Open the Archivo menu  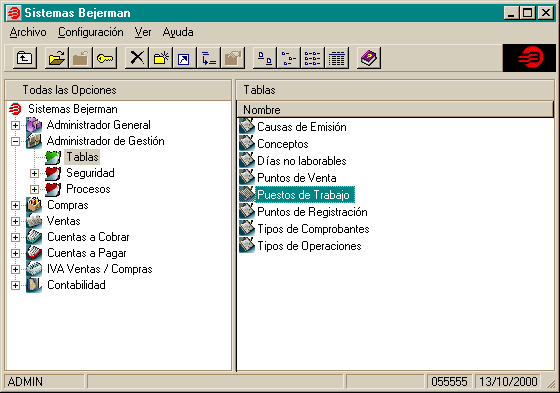(28, 32)
